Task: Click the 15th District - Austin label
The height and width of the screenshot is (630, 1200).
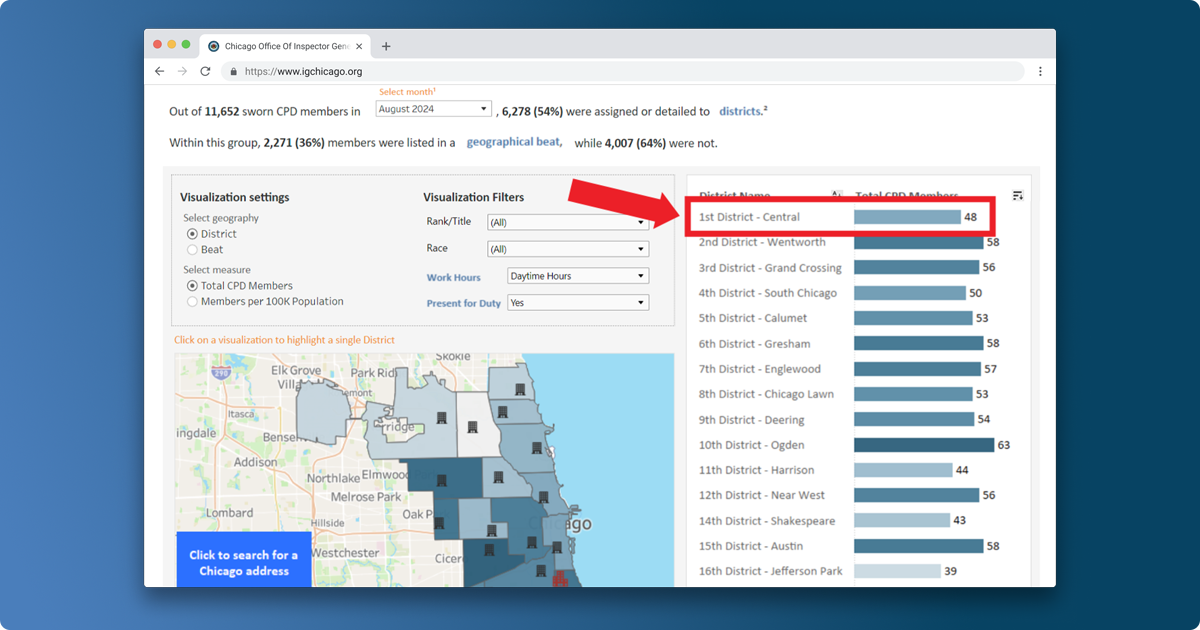Action: click(753, 546)
